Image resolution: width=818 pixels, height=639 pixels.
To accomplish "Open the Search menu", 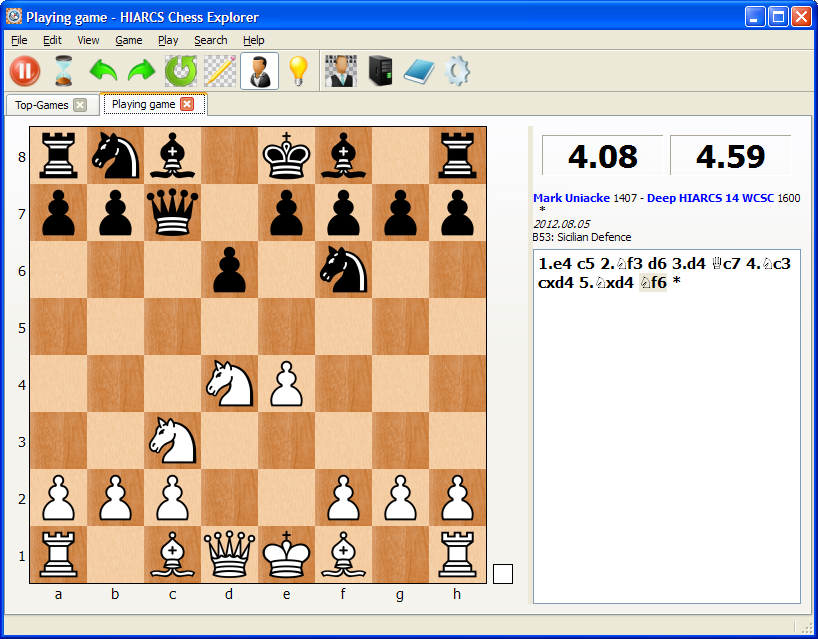I will [x=210, y=40].
